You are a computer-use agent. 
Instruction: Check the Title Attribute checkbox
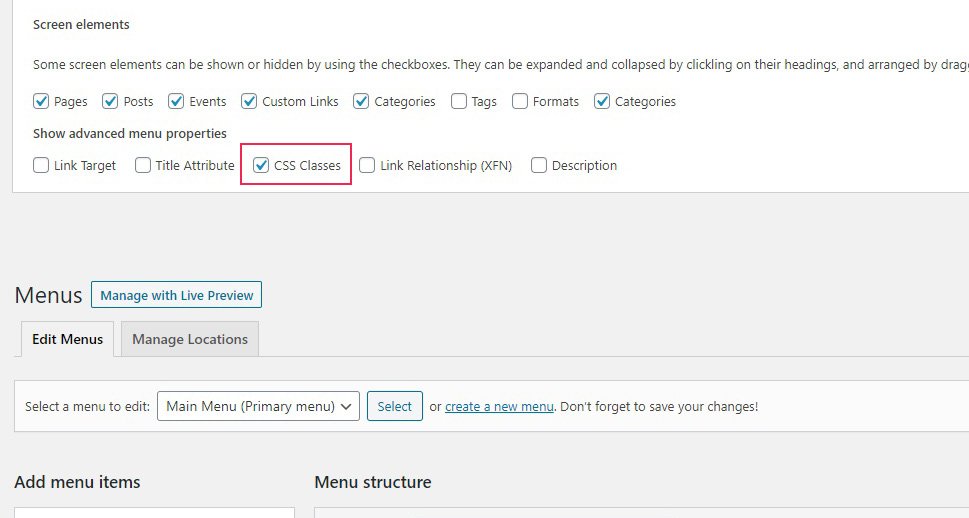pos(143,165)
